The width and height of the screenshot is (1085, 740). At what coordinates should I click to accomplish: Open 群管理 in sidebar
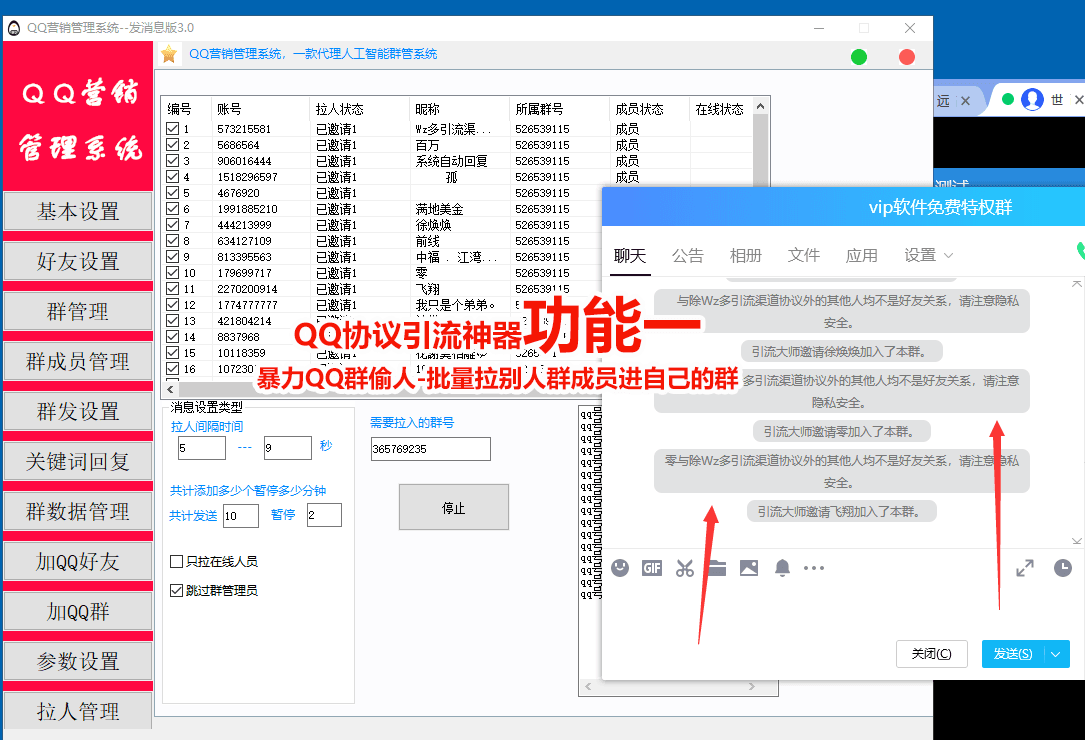(x=78, y=311)
